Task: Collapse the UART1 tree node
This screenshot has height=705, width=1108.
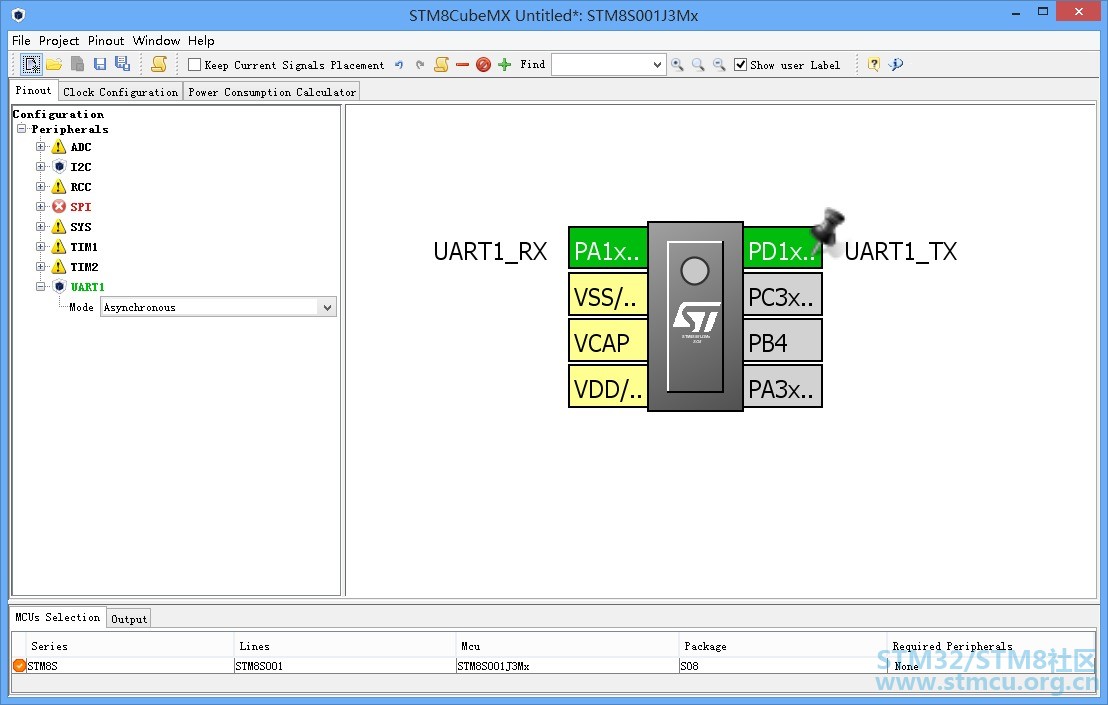Action: pos(40,287)
